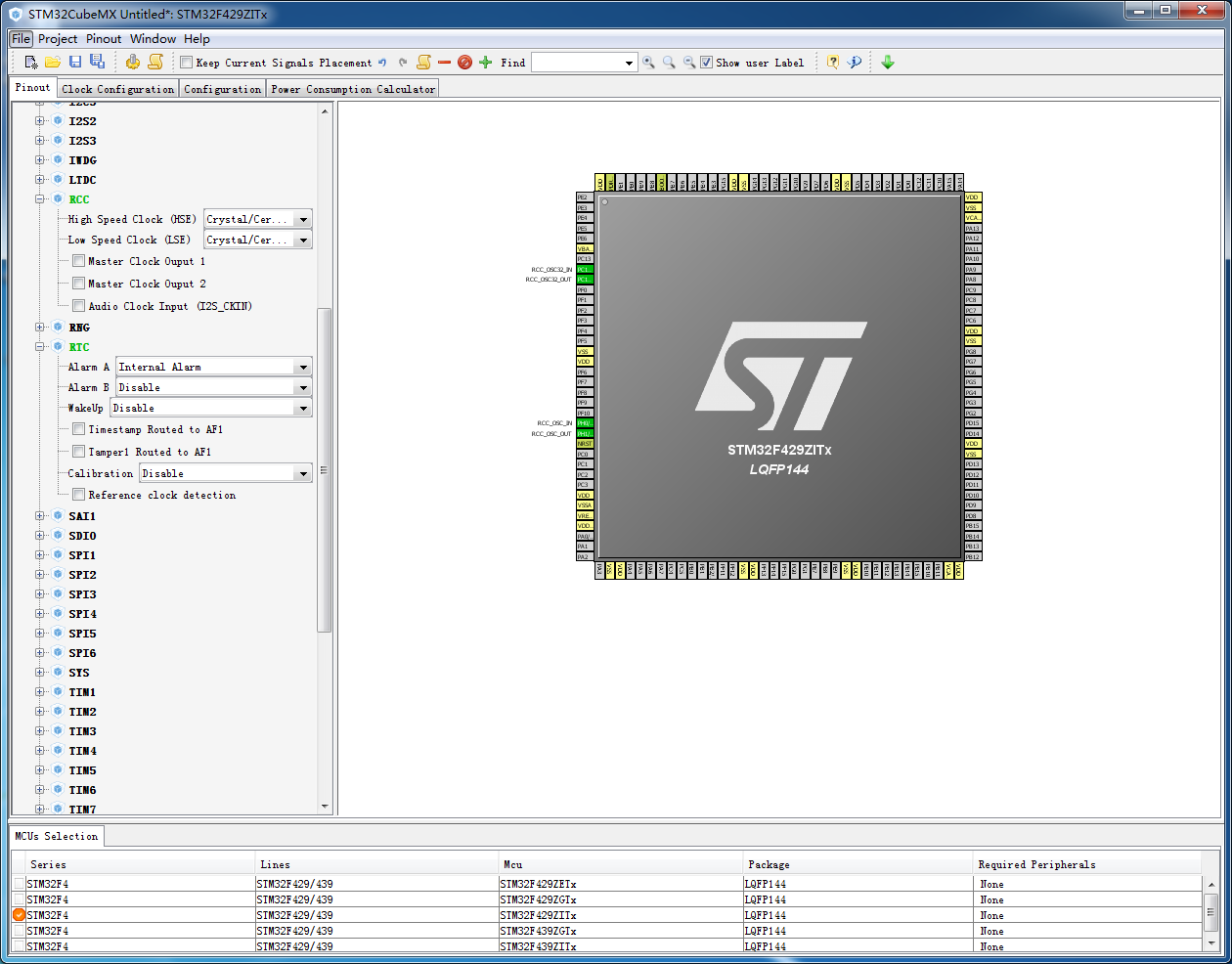Click the Package column header
Image resolution: width=1232 pixels, height=964 pixels.
click(x=858, y=863)
